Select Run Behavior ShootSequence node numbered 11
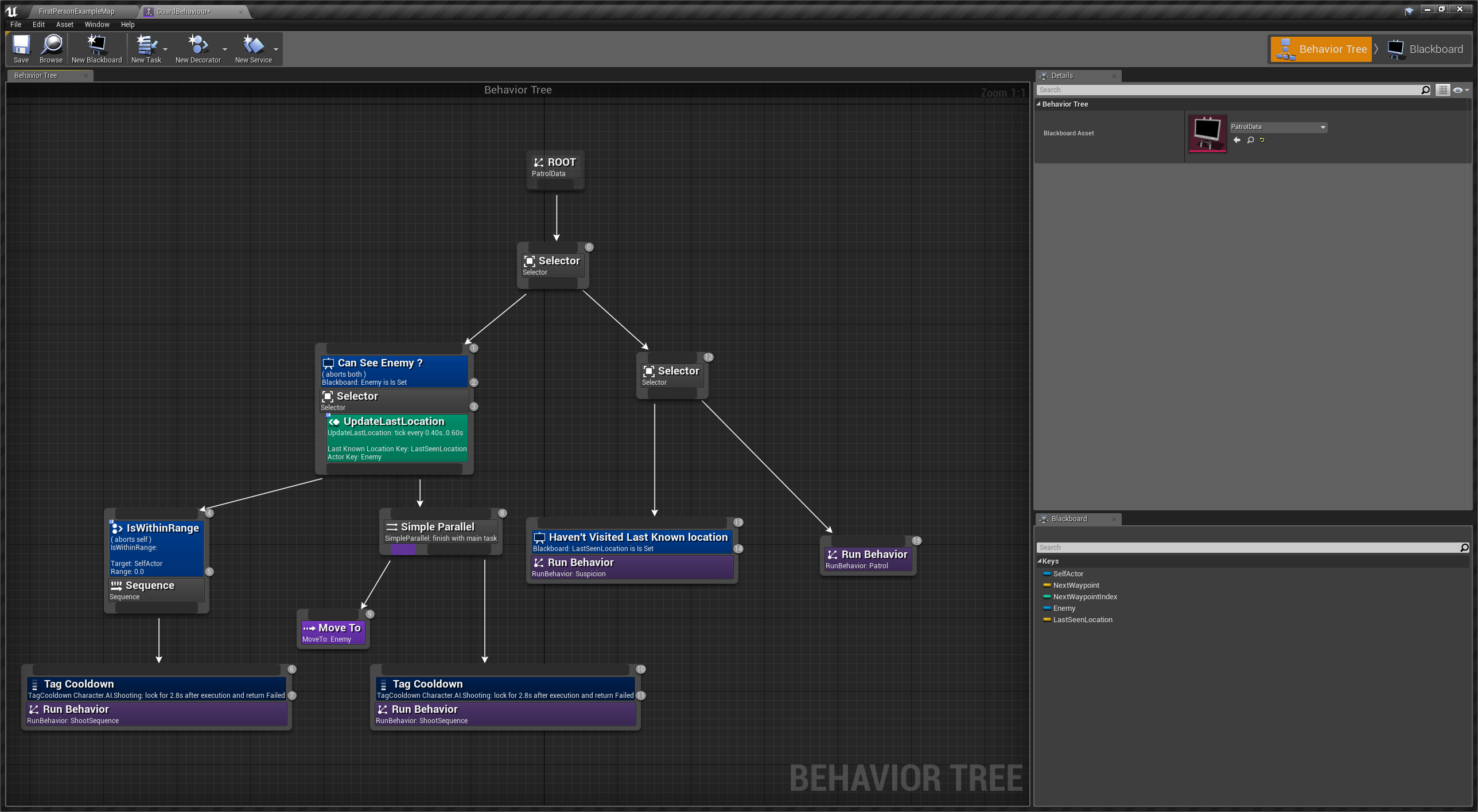 tap(505, 714)
